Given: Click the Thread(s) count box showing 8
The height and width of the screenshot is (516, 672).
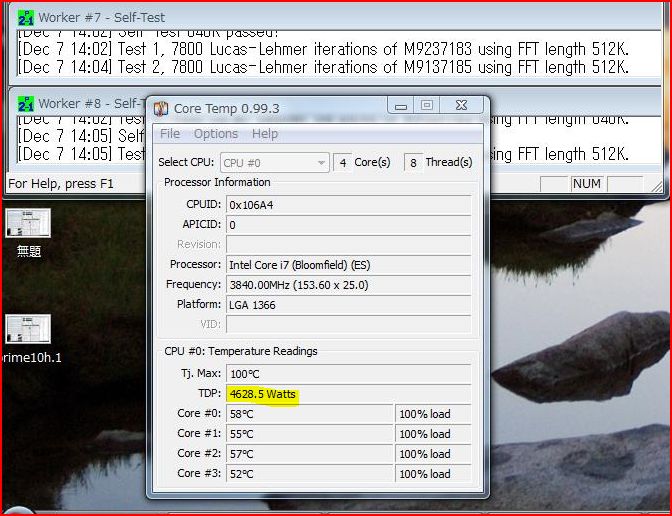Looking at the screenshot, I should tap(413, 163).
